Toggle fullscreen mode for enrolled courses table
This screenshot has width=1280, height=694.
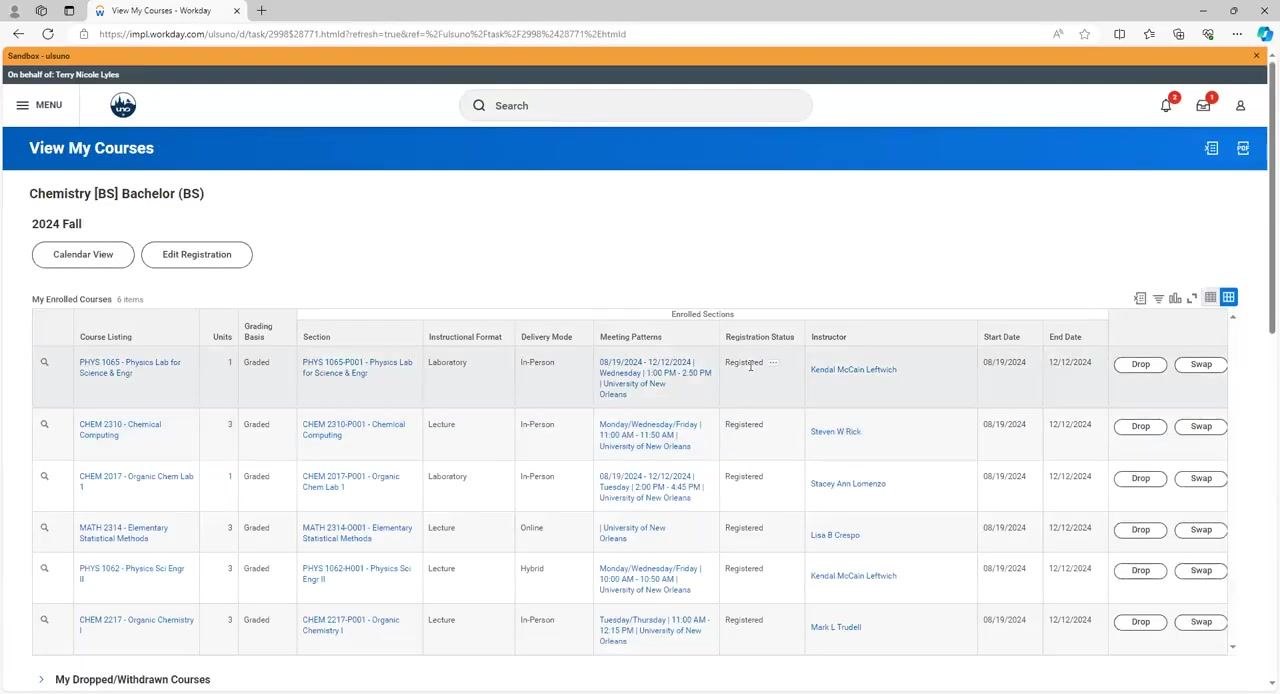point(1192,298)
